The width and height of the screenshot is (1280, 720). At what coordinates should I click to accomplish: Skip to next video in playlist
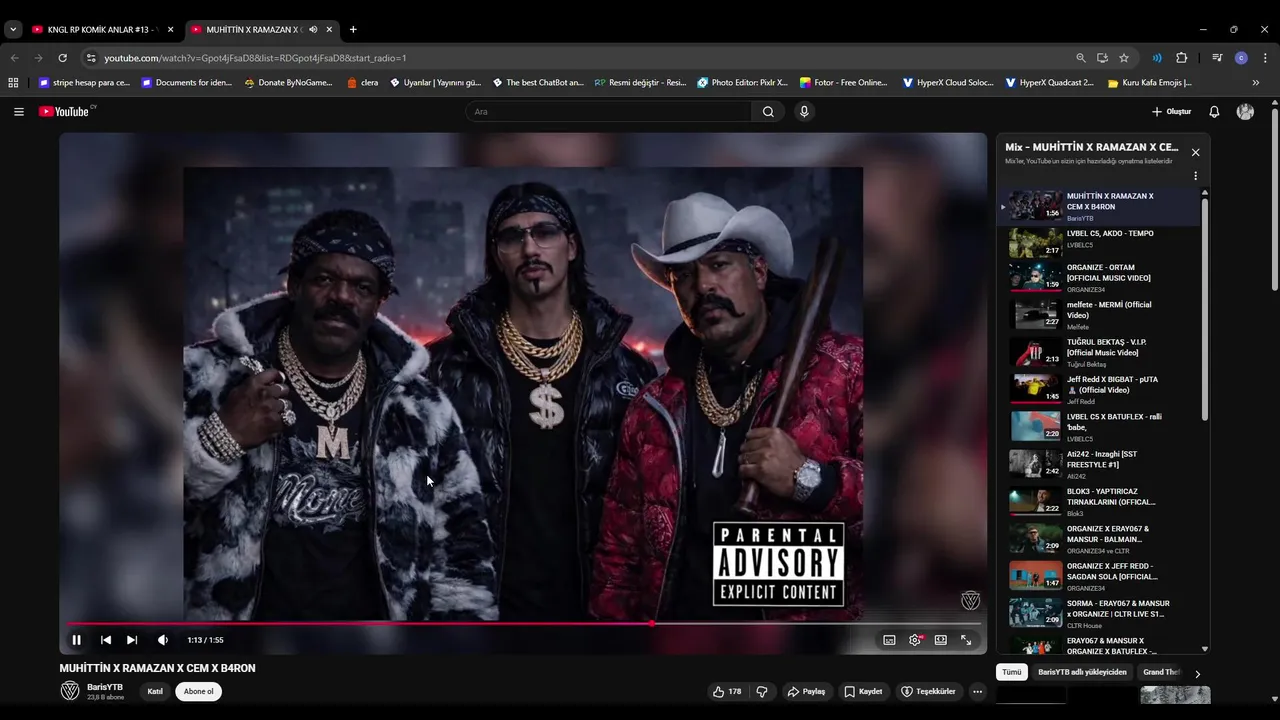(132, 640)
